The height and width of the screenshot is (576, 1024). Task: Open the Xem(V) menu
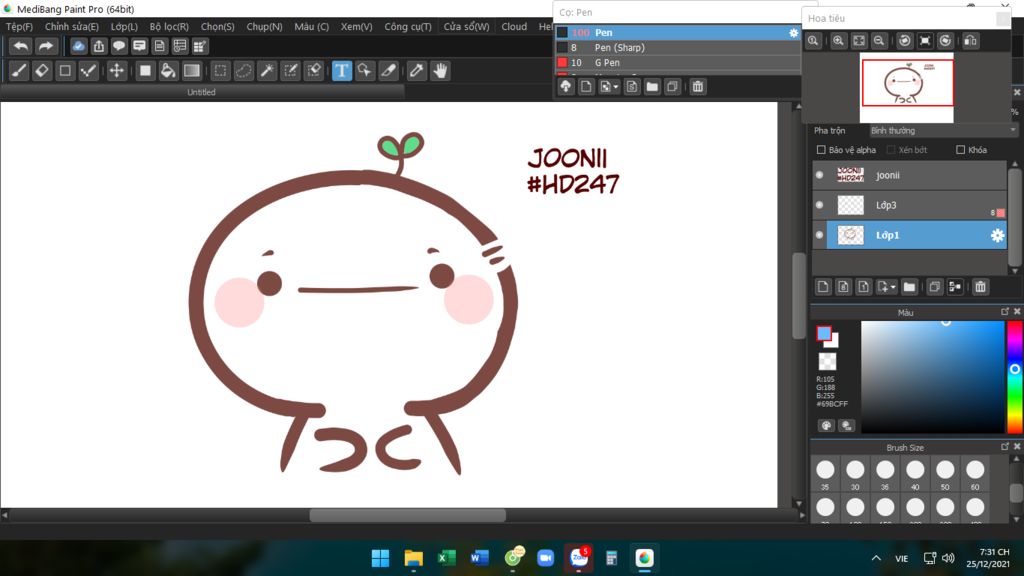tap(357, 27)
